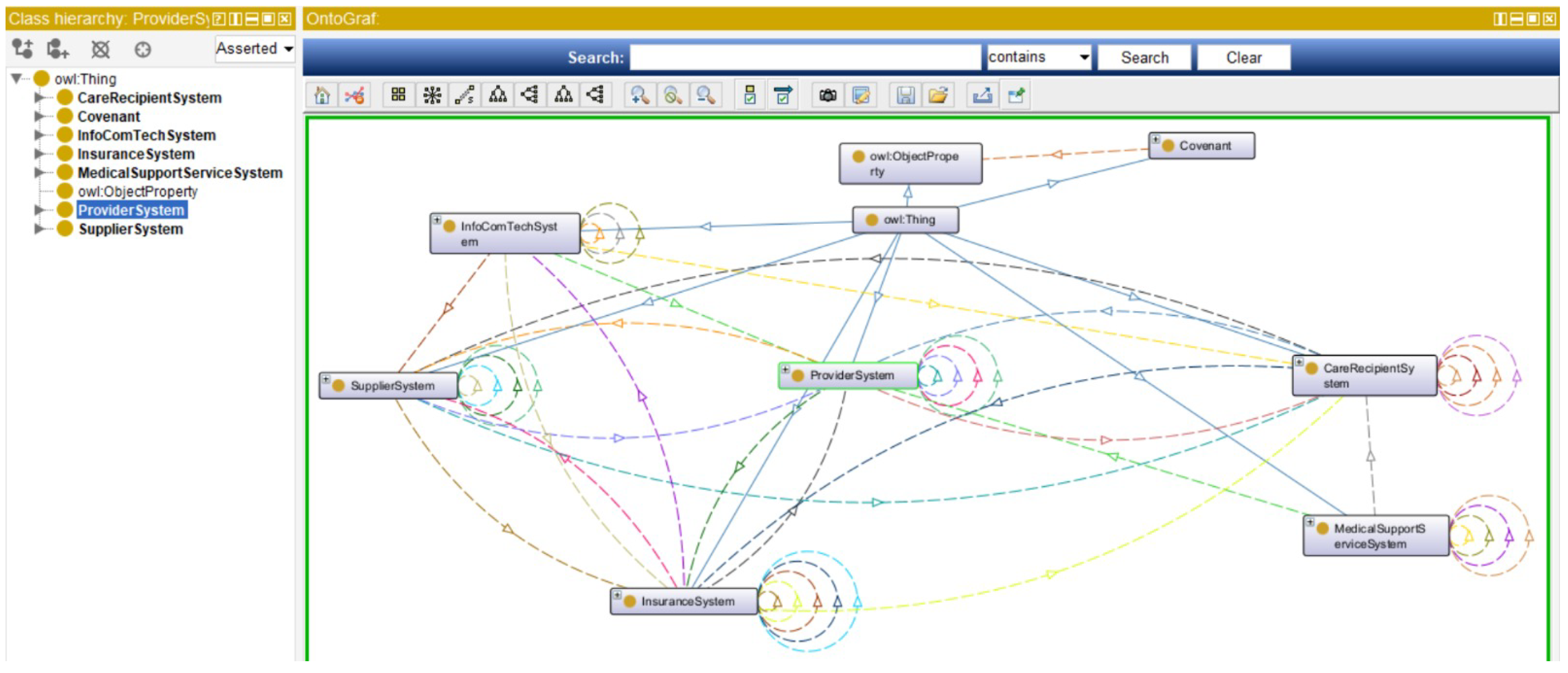Click the OntoGraf search text field

(805, 57)
